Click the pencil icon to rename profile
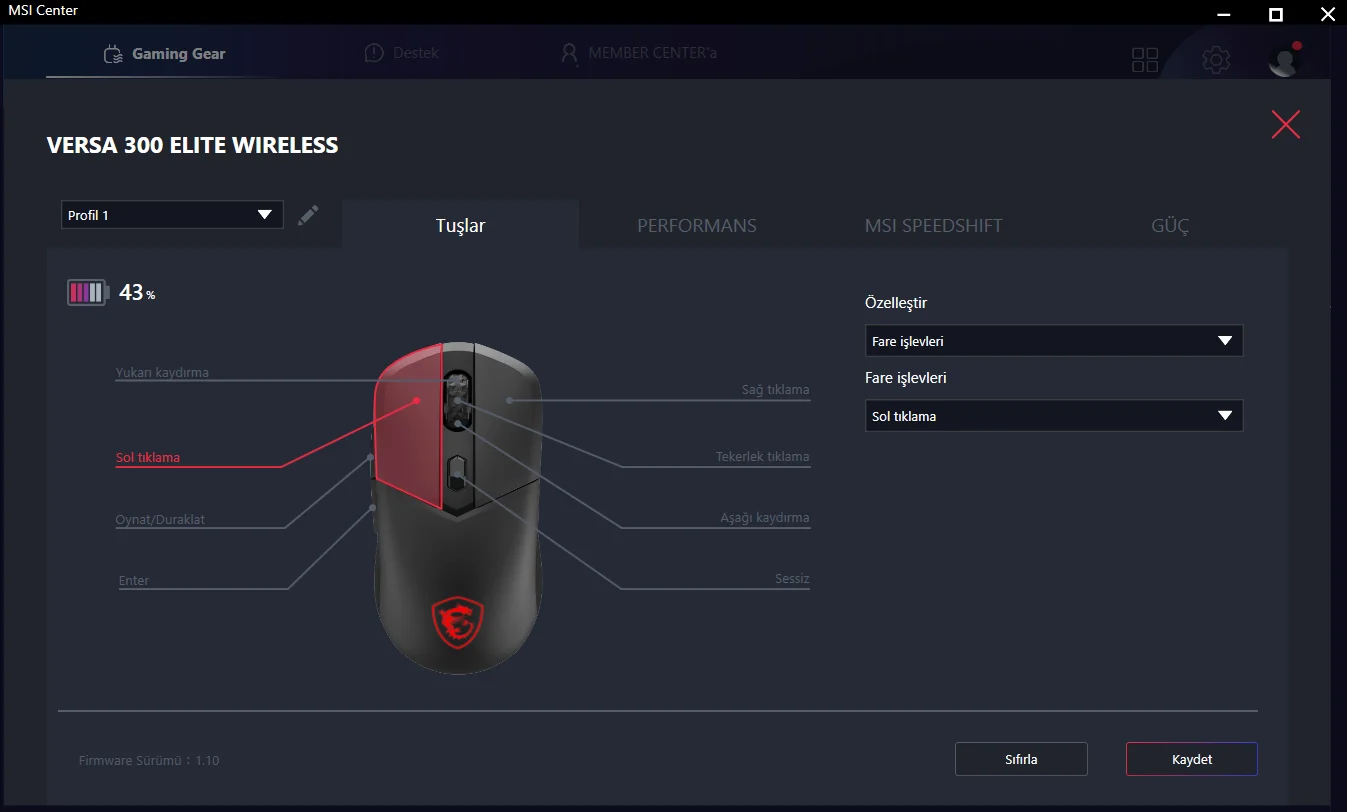 tap(308, 215)
